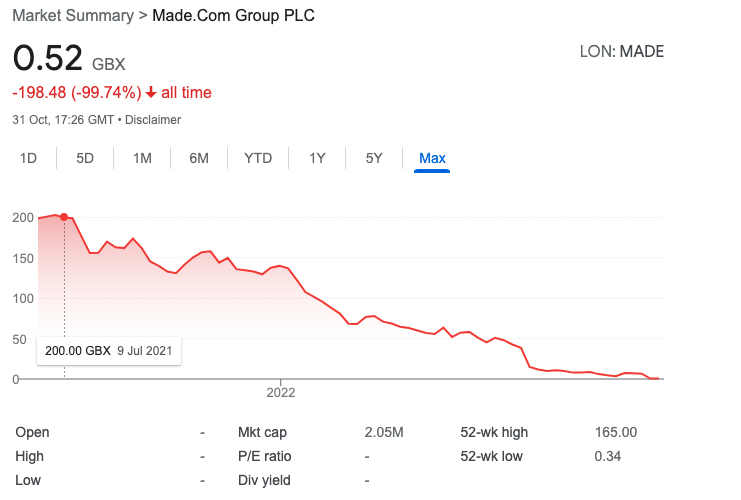Click the 0.52 current price

click(47, 58)
